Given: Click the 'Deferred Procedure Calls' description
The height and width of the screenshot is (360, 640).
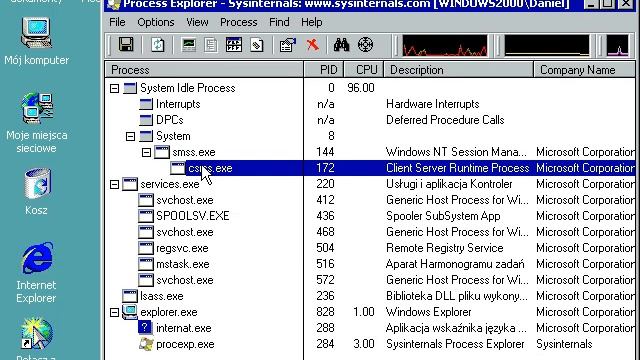Looking at the screenshot, I should pos(445,120).
